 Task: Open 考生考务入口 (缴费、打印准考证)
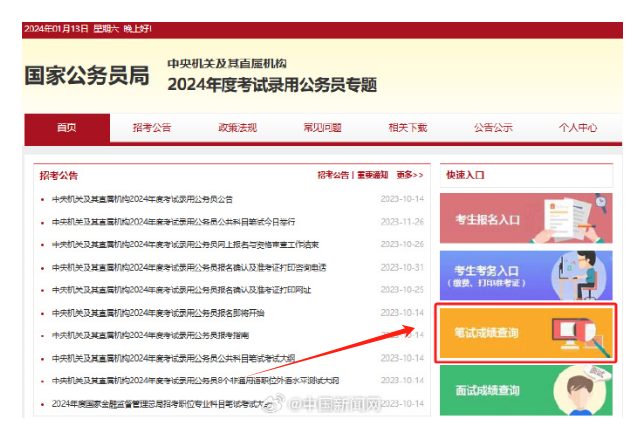point(526,275)
